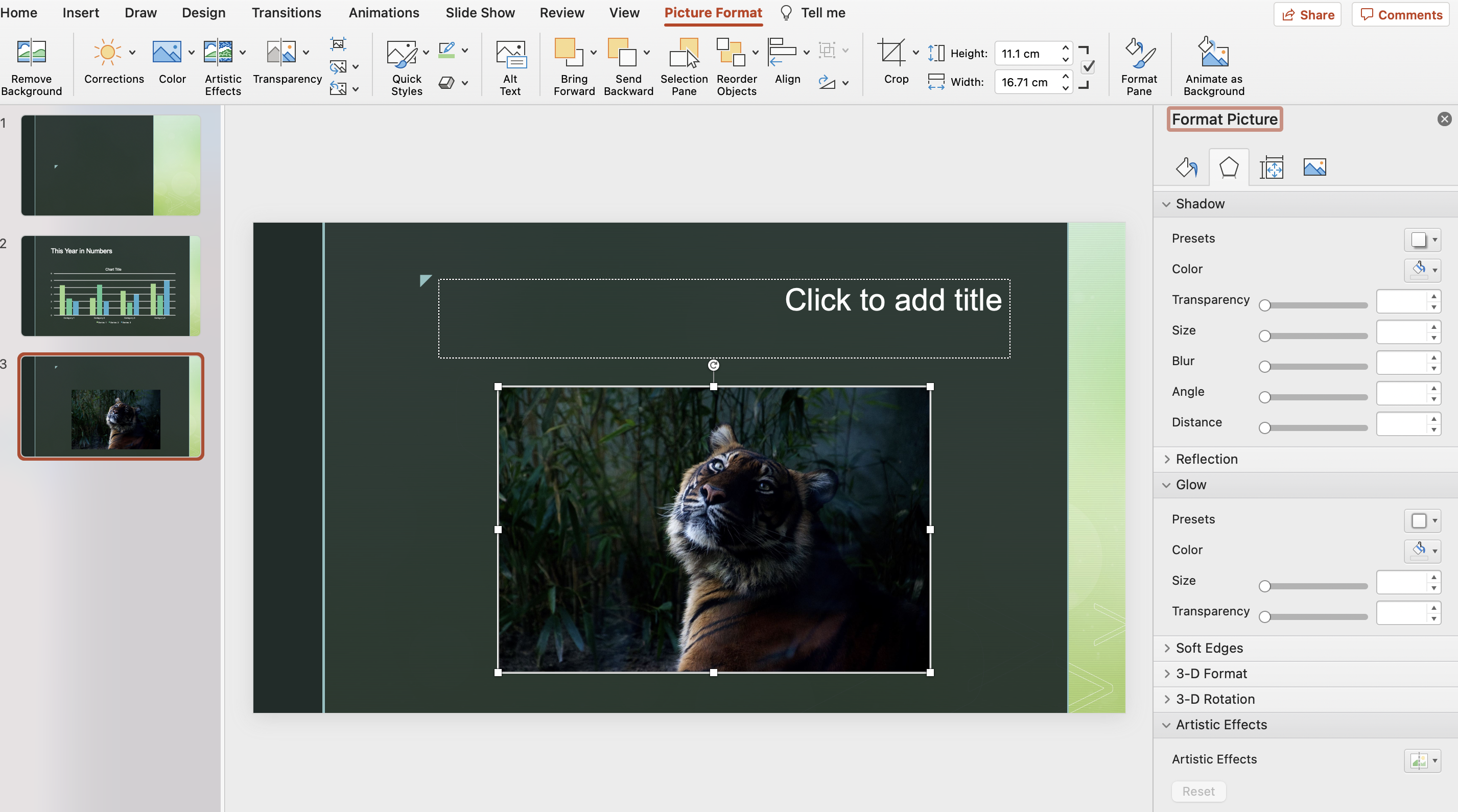Click the shadow Blur slider handle
Viewport: 1458px width, 812px height.
[1264, 367]
